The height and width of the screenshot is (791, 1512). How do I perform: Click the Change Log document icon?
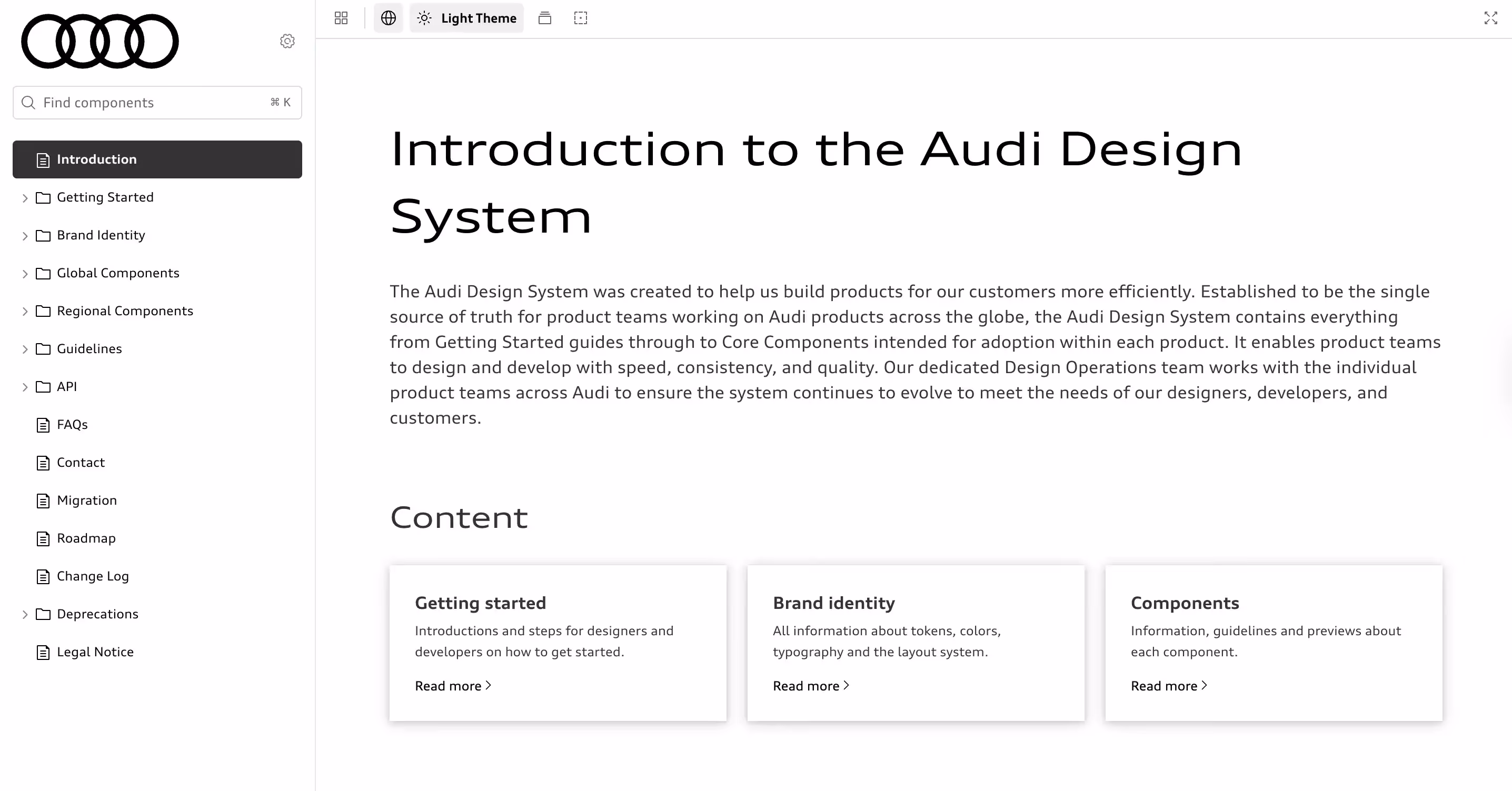pos(43,576)
